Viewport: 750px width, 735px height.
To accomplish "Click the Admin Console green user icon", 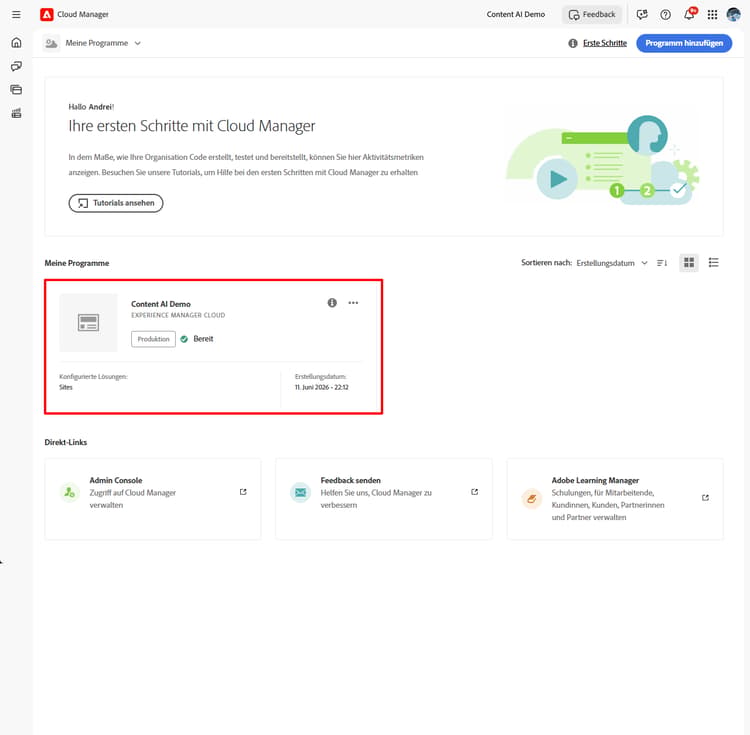I will (69, 493).
